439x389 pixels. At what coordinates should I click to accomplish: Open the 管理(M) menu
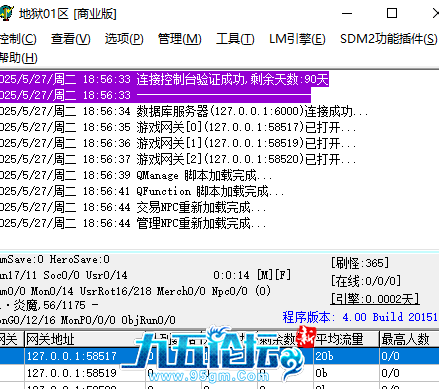click(x=179, y=39)
